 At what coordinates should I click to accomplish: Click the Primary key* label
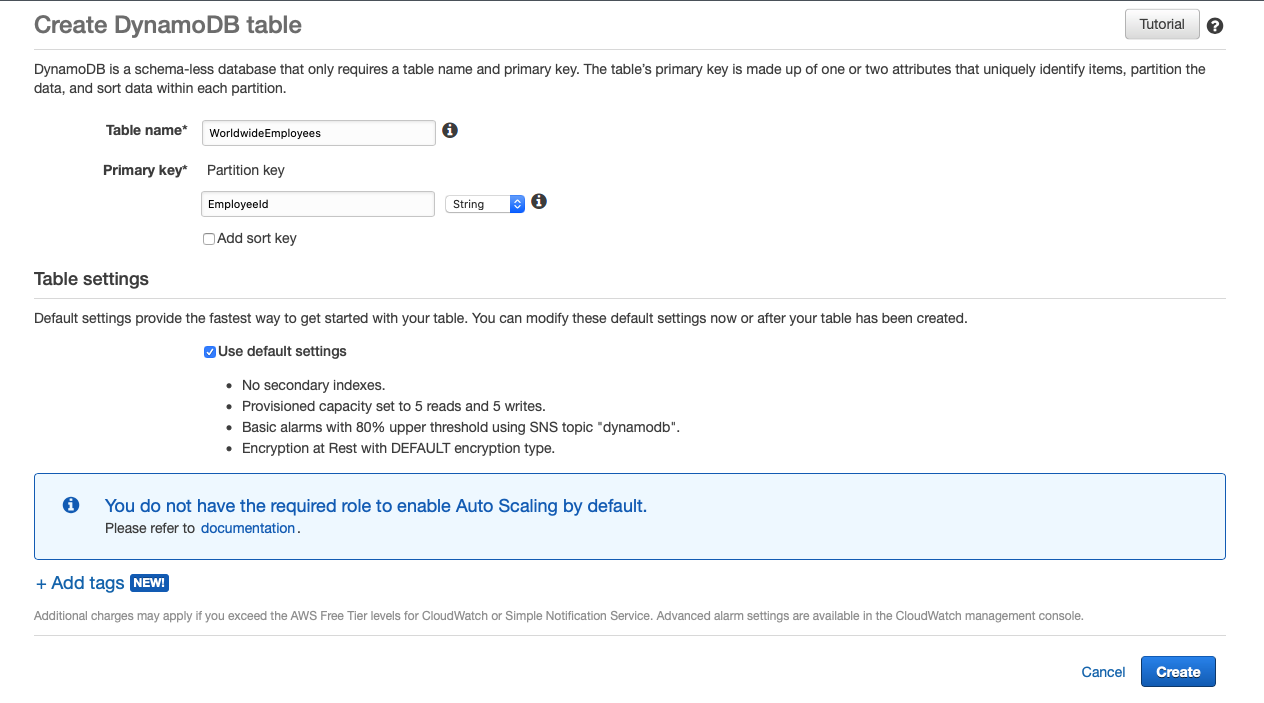coord(145,170)
